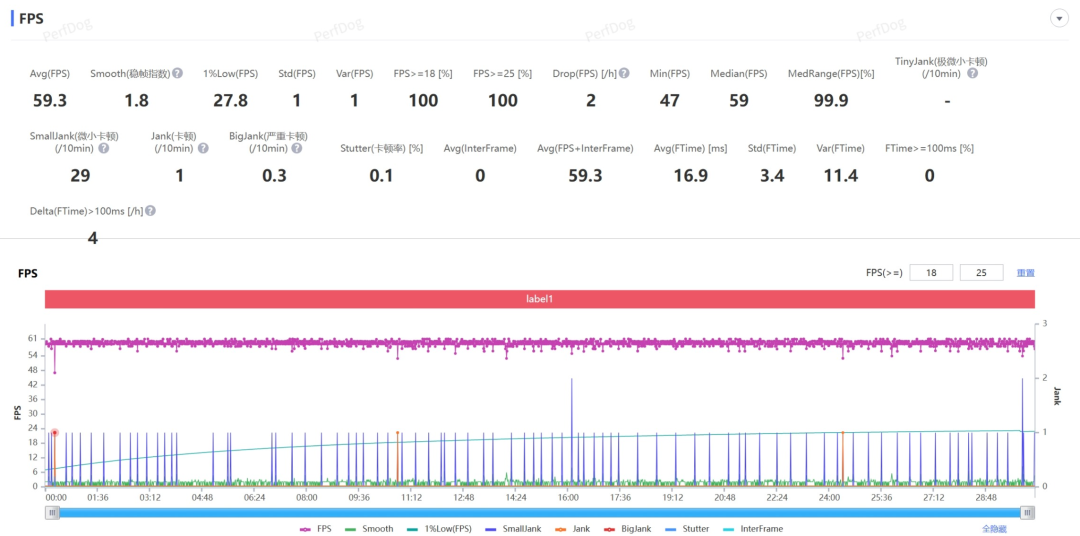Viewport: 1080px width, 536px height.
Task: Click red marker dot at chart start
Action: tap(55, 433)
